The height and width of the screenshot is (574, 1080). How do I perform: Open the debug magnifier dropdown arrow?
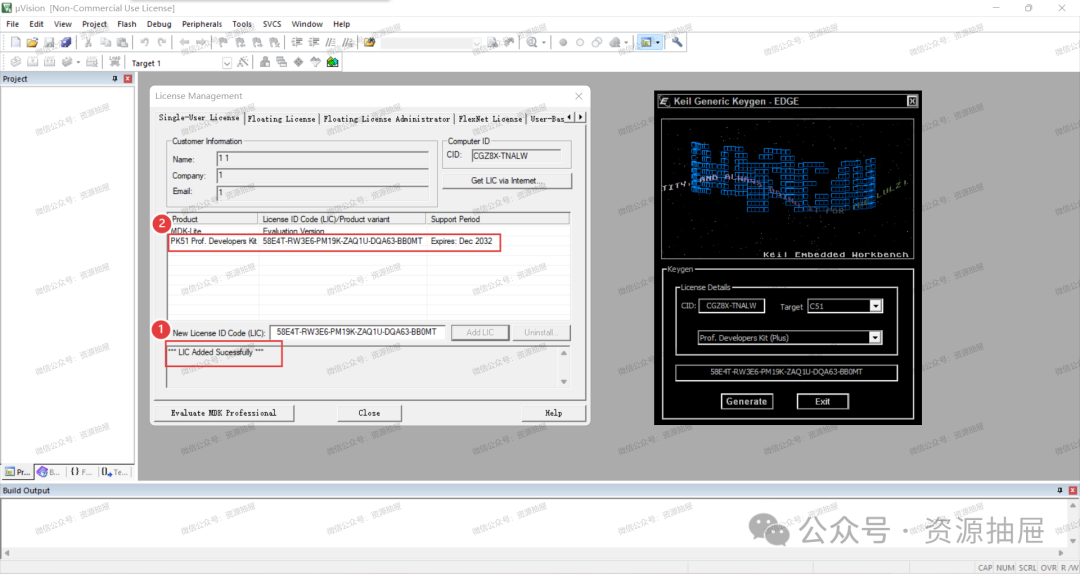click(543, 43)
